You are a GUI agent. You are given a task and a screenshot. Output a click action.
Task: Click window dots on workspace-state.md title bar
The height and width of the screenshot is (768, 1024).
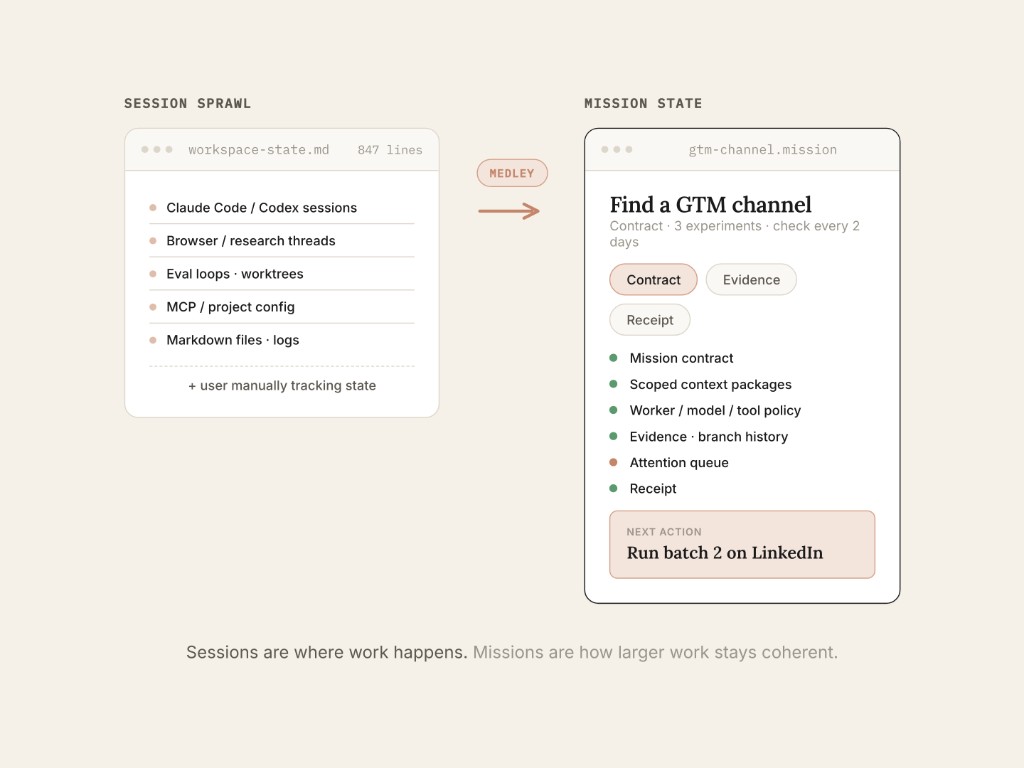click(157, 150)
